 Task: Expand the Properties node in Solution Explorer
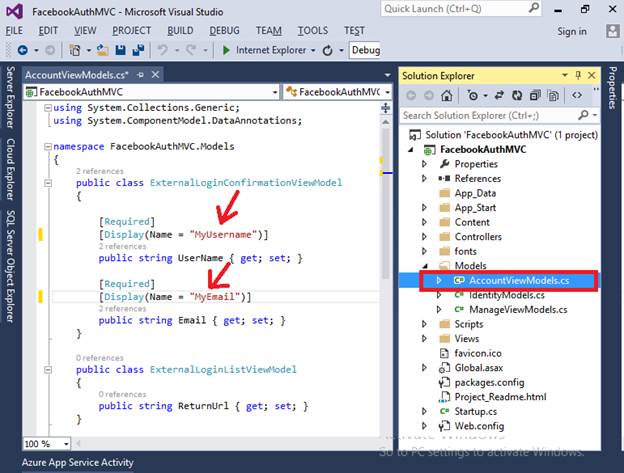pos(424,164)
